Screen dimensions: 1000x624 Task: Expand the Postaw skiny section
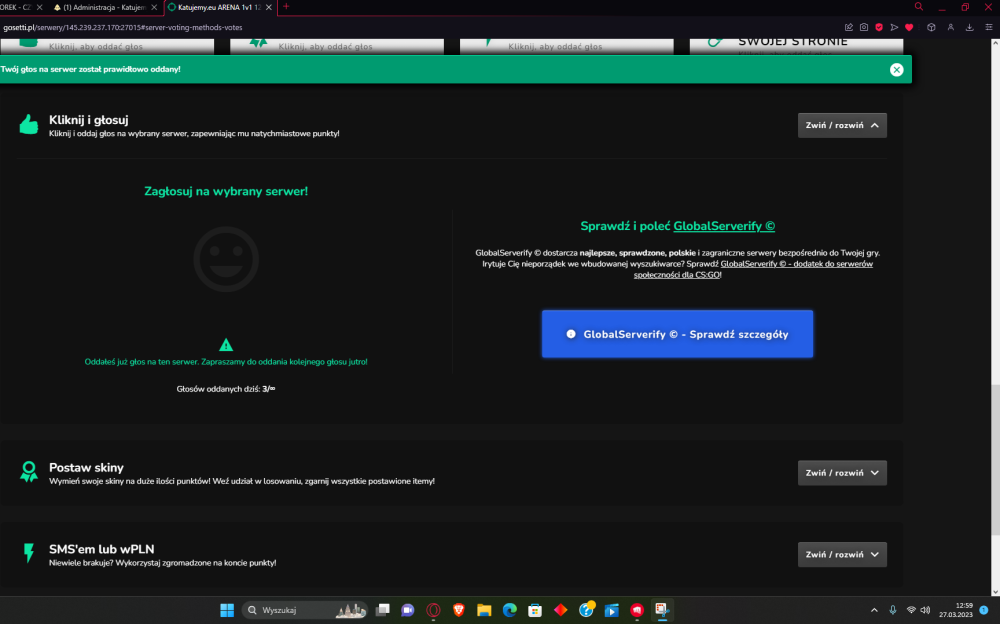click(x=842, y=473)
